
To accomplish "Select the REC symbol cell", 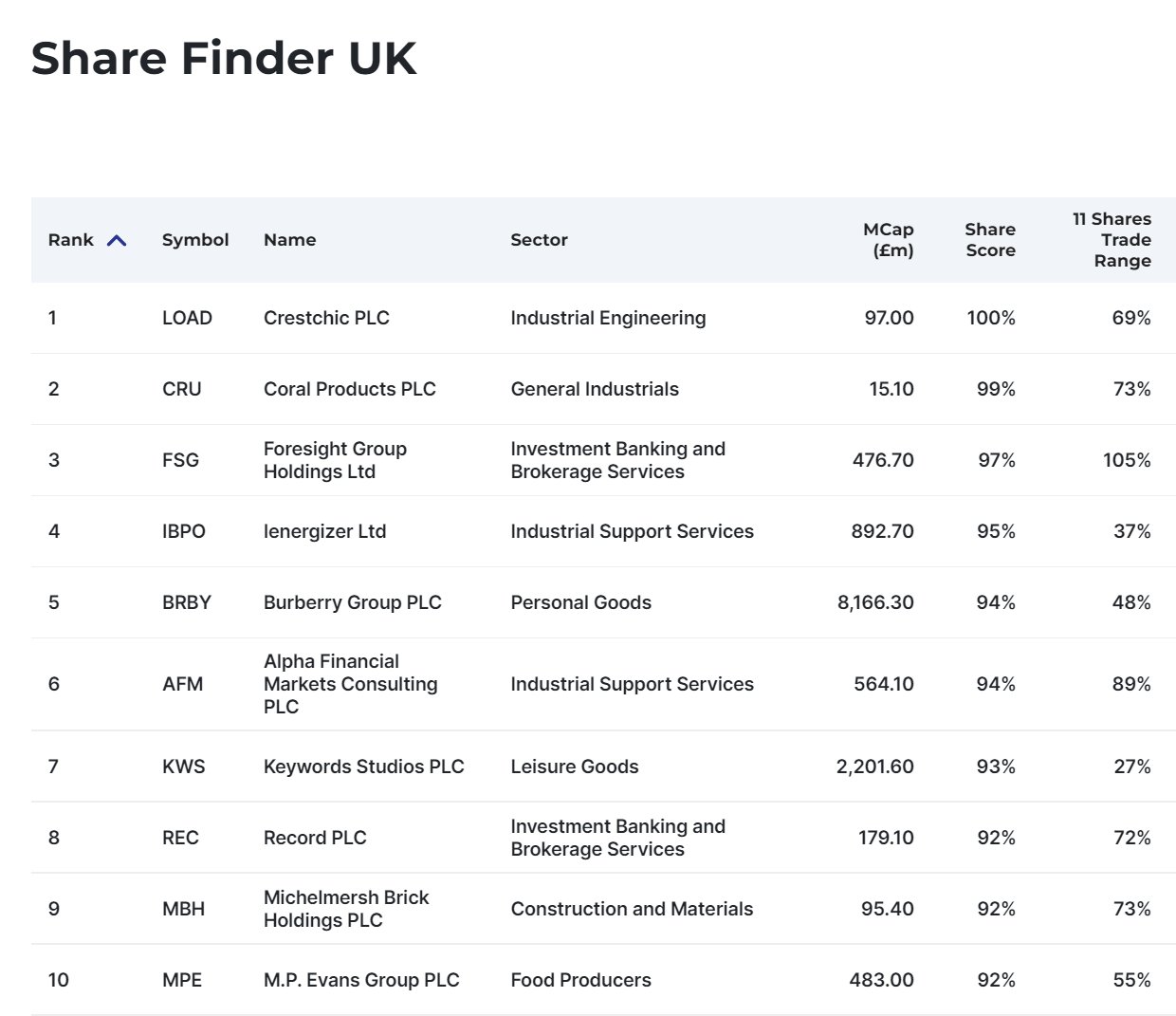I will (x=180, y=838).
